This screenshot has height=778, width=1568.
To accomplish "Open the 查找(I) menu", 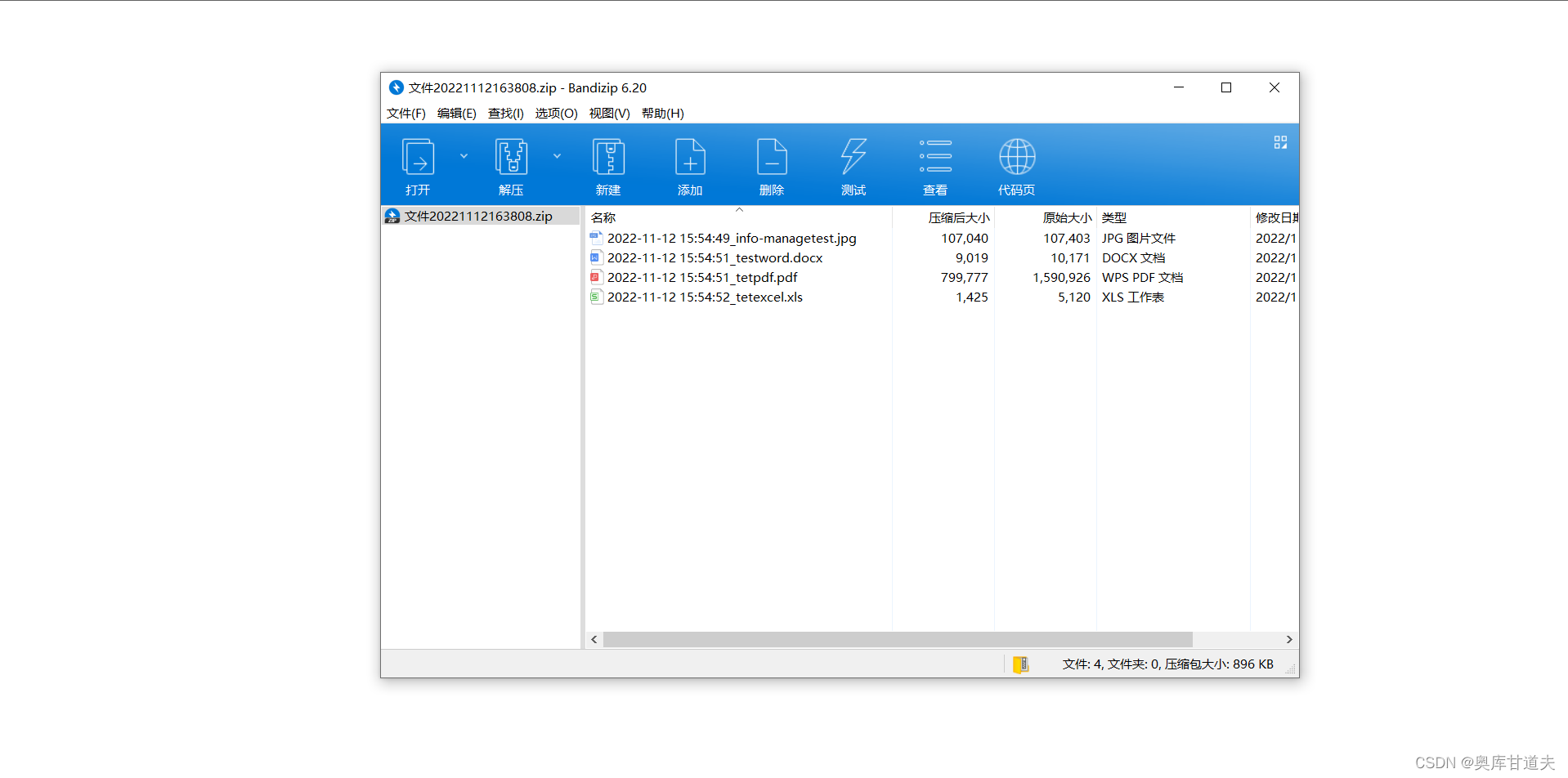I will pos(506,114).
